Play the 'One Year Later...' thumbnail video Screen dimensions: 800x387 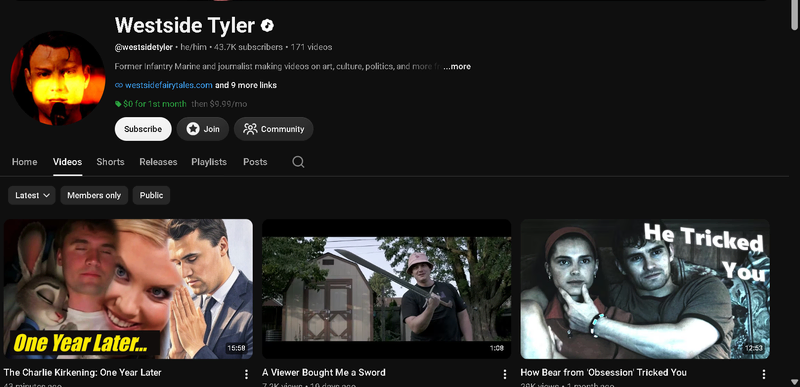128,289
